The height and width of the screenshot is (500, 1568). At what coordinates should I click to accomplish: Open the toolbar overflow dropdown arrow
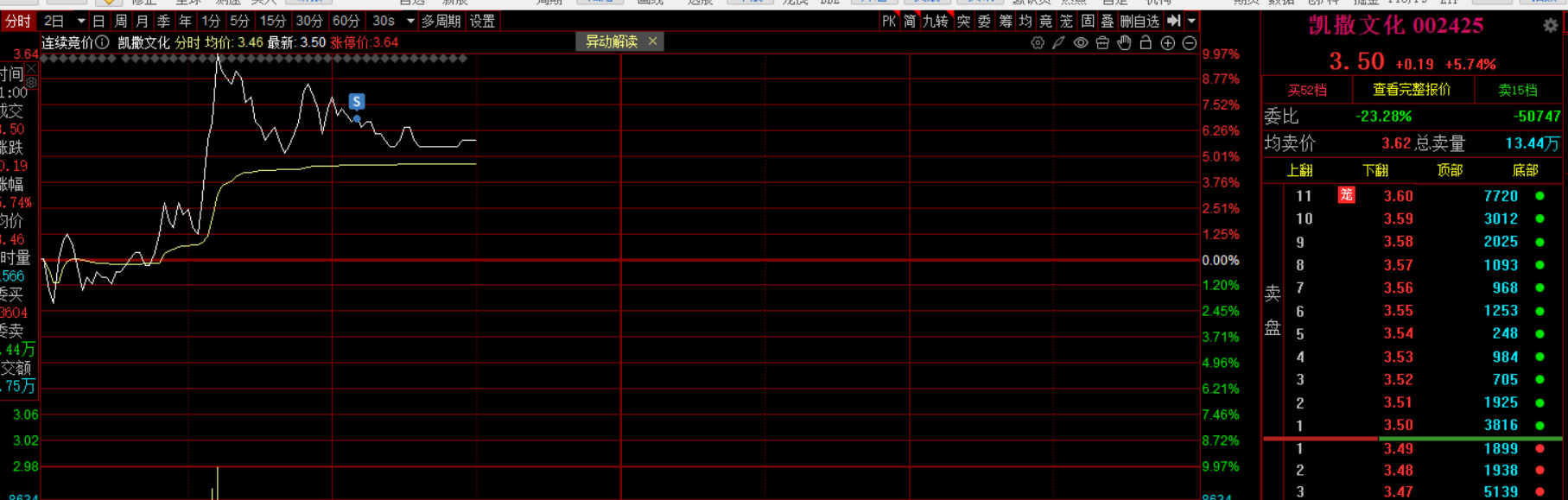(1192, 21)
